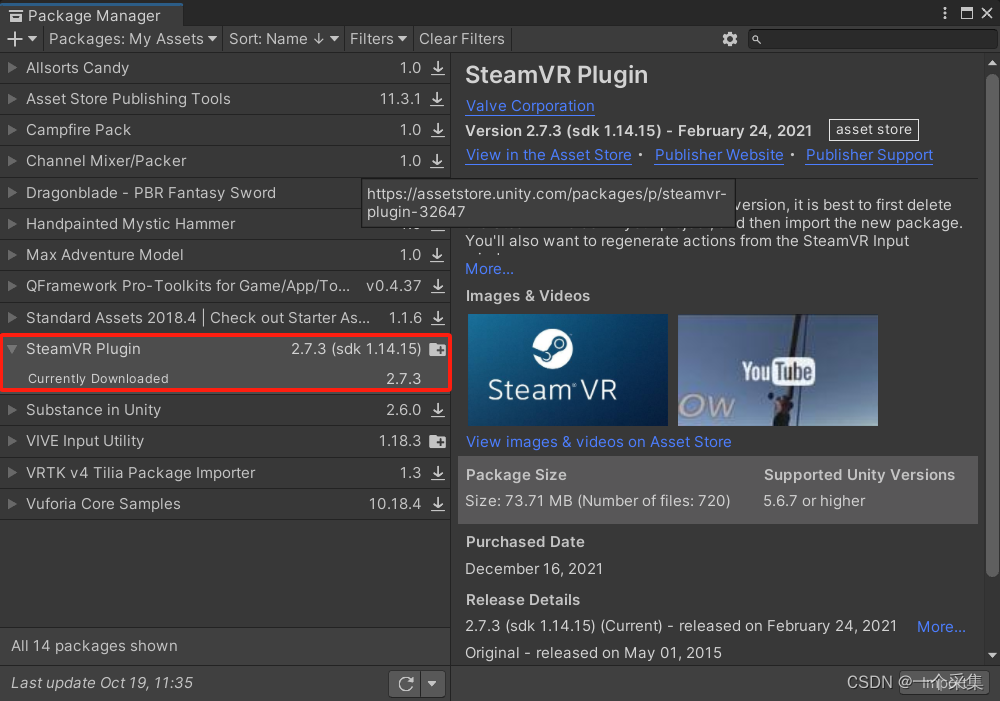The width and height of the screenshot is (1000, 701).
Task: Click the scrollbar up arrow in details panel
Action: coord(992,63)
